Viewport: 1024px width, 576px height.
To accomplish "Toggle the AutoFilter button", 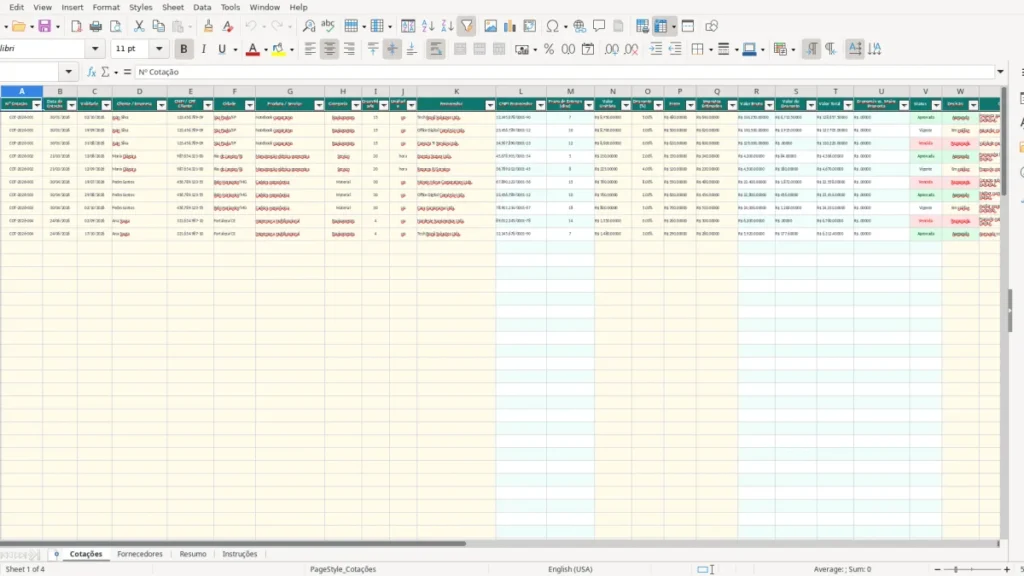I will 467,26.
